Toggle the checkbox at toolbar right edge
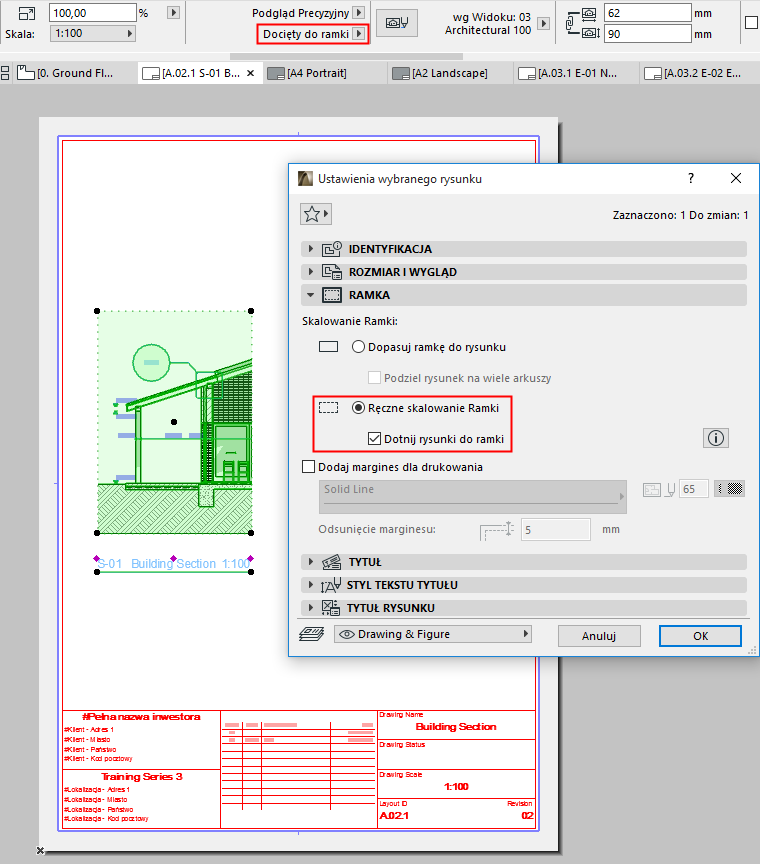Image resolution: width=760 pixels, height=864 pixels. click(752, 23)
